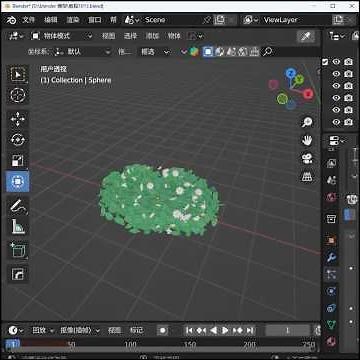
Task: Open the 渲染 Render menu
Action: [73, 20]
